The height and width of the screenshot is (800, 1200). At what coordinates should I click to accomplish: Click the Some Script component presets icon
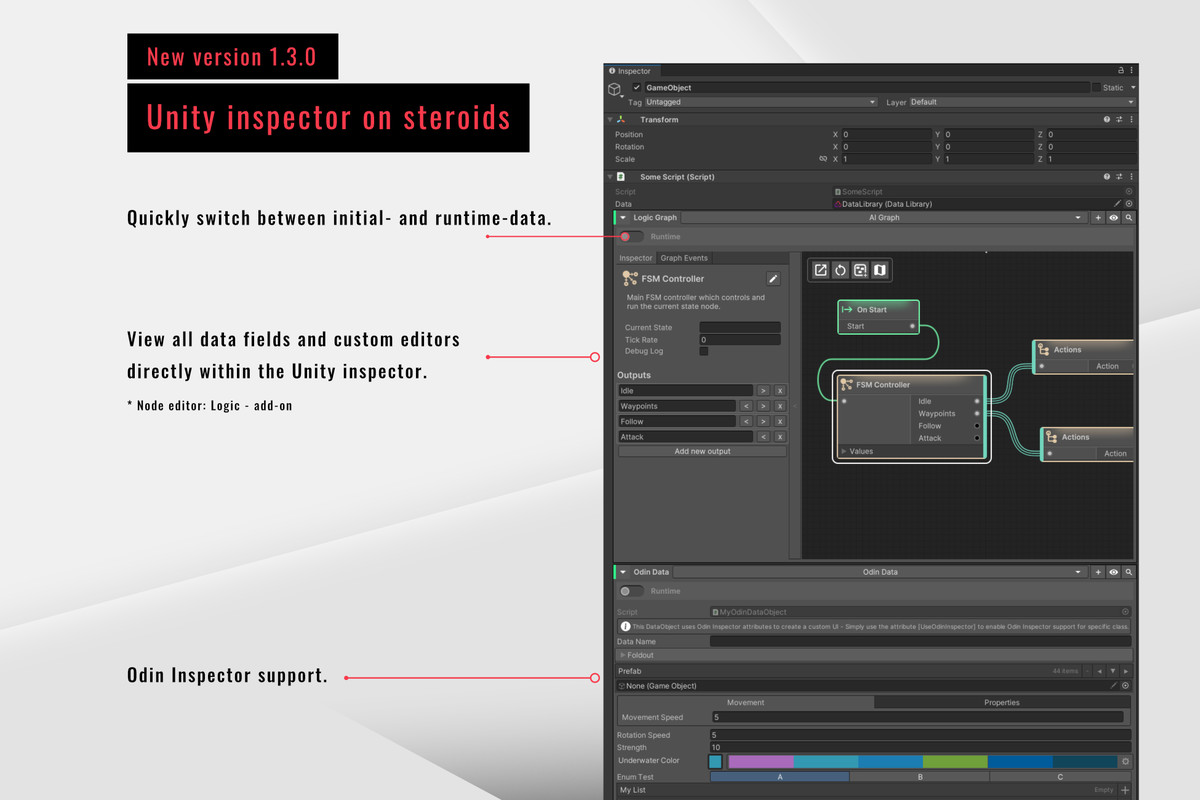[x=1119, y=177]
